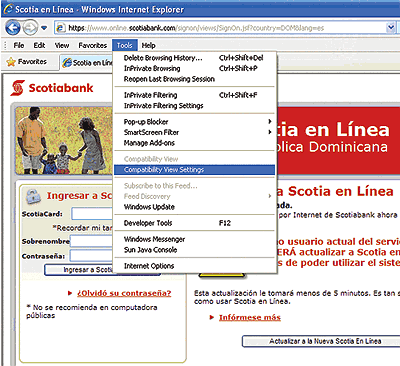Open Internet Options
The image size is (400, 366).
point(194,266)
